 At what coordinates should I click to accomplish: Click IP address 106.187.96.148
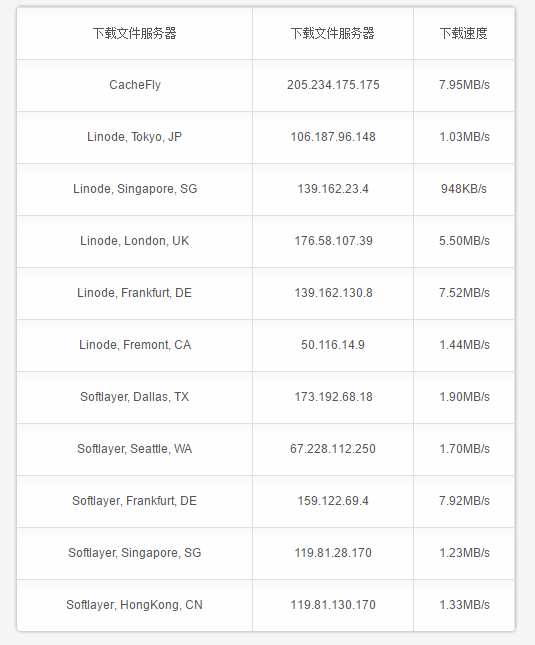point(333,137)
